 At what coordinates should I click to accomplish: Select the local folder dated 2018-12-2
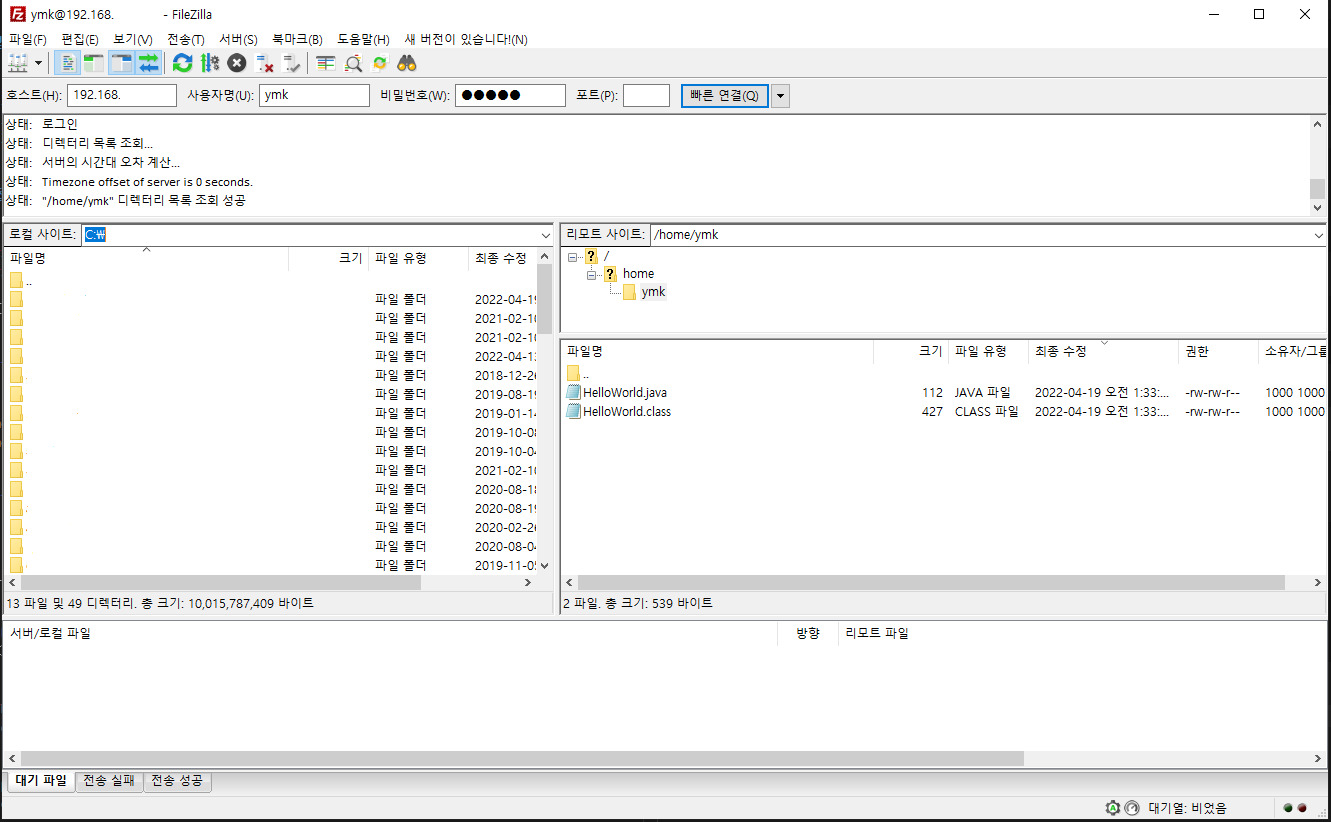point(272,375)
